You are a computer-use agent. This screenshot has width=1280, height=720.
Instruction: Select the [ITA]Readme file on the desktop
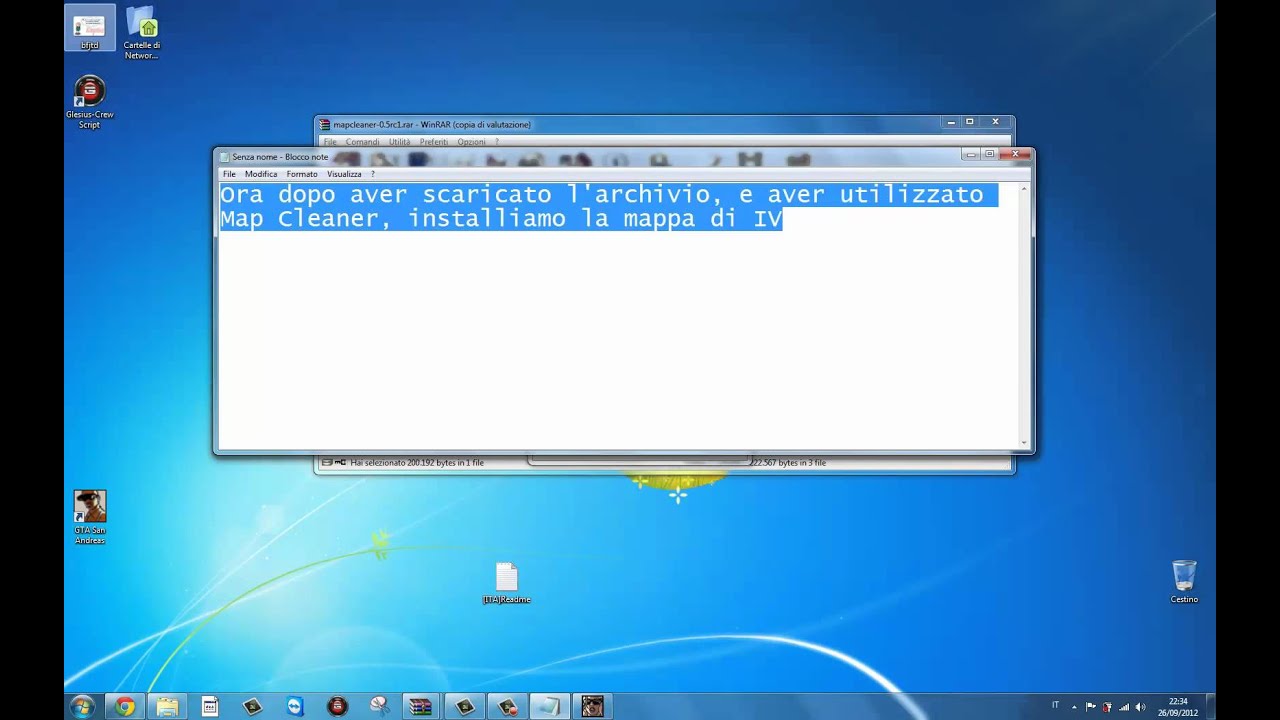[507, 583]
